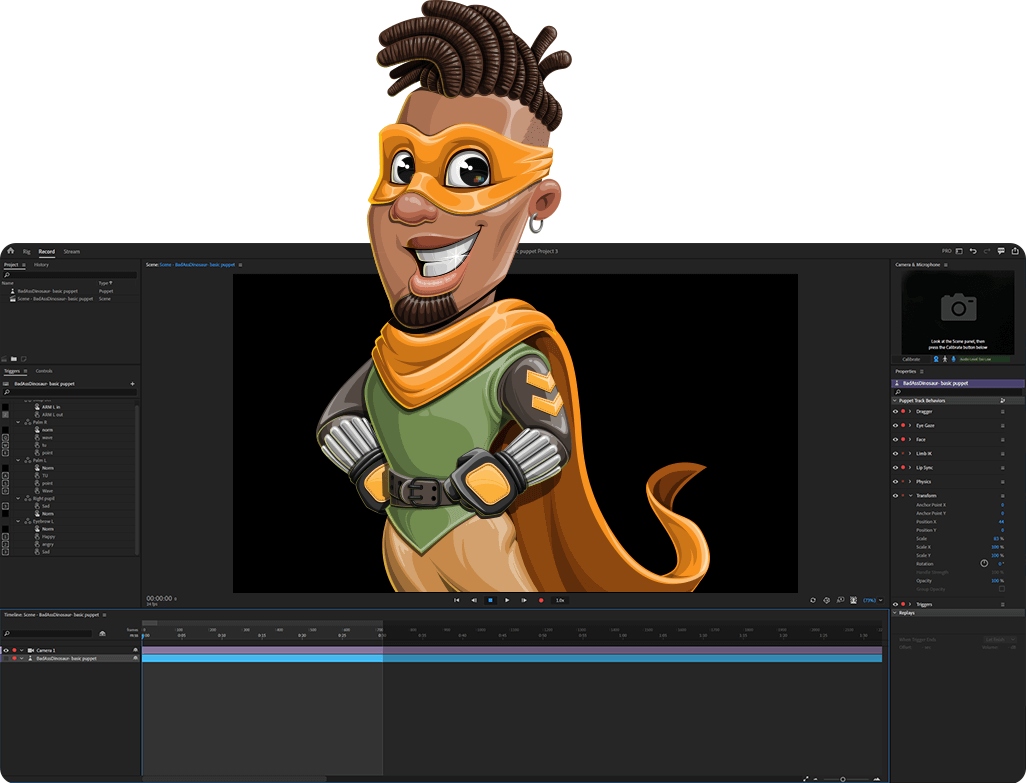1026x783 pixels.
Task: Click the Play button under the scene
Action: point(507,600)
